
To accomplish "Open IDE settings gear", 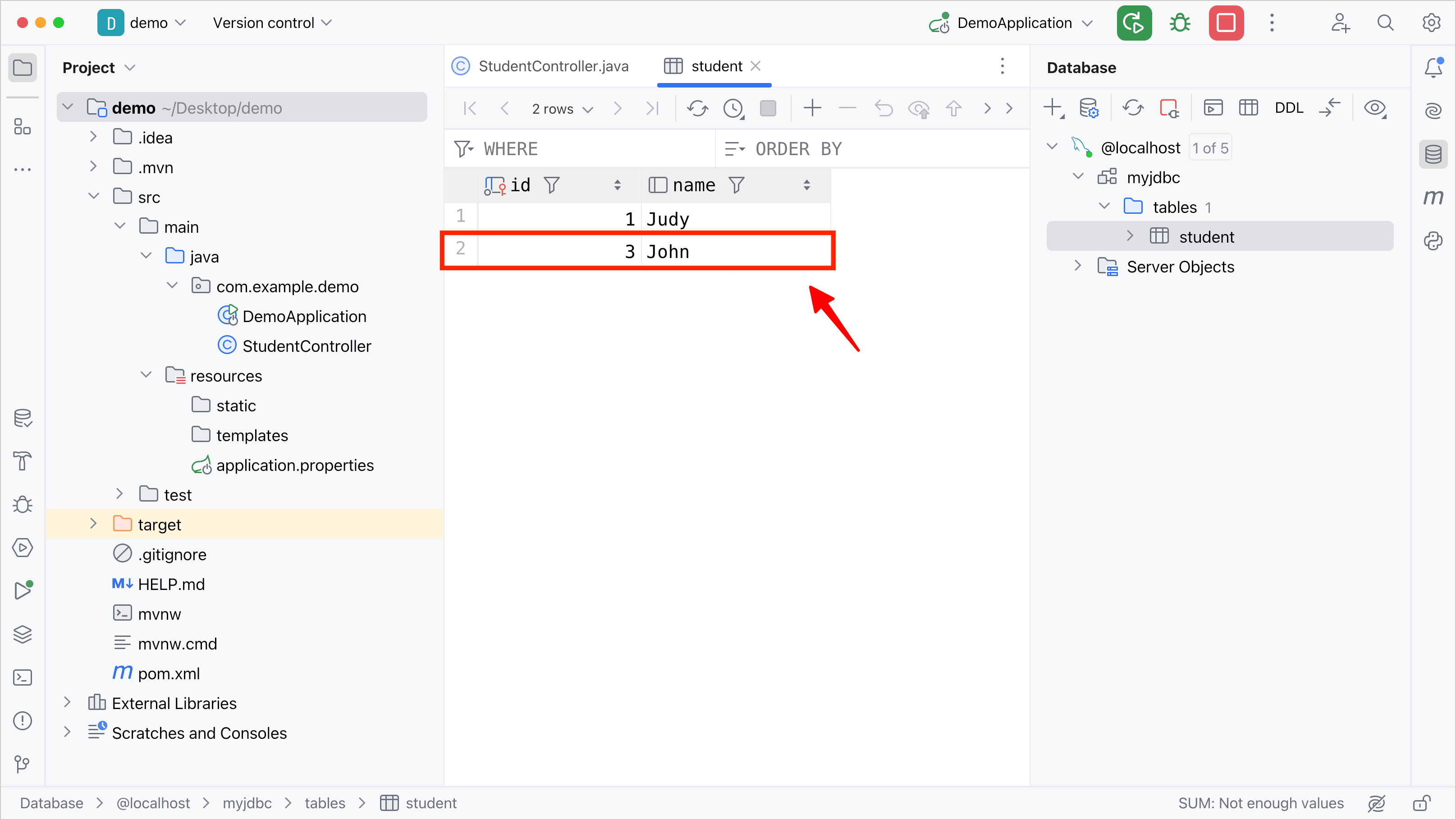I will click(1431, 23).
